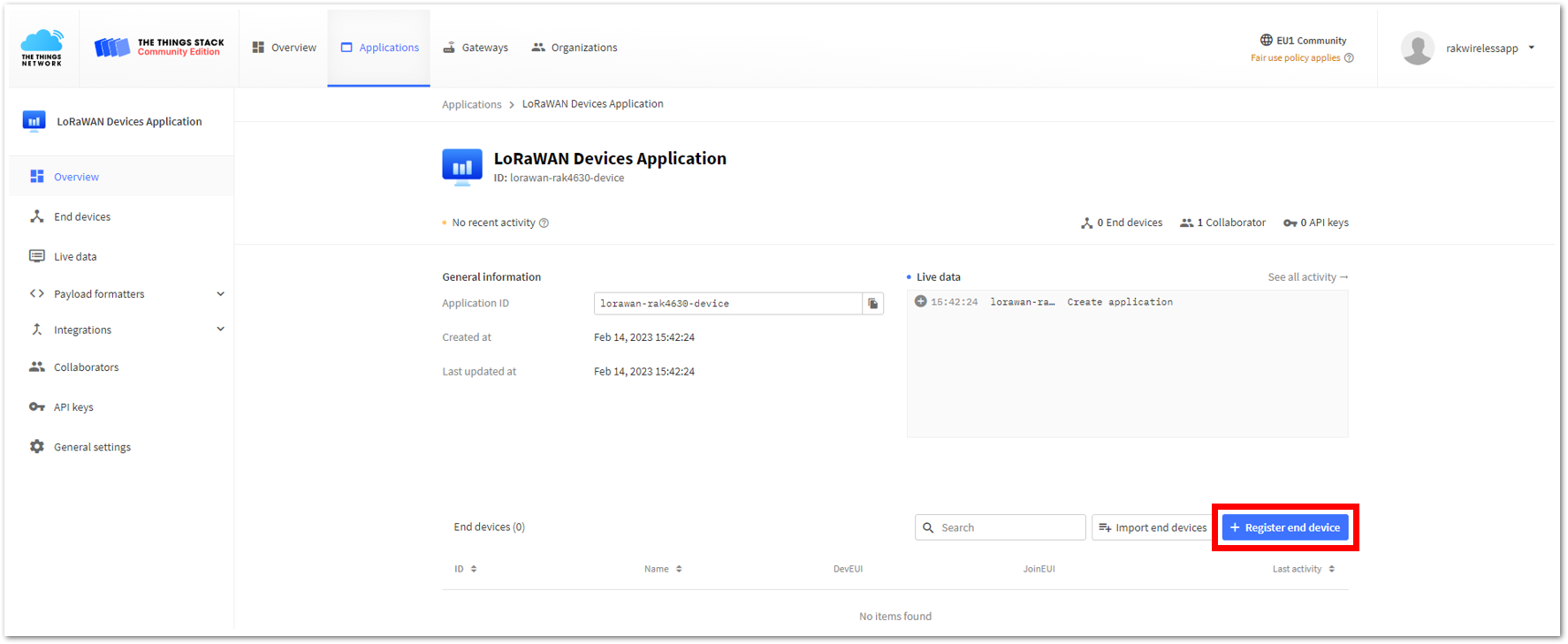The width and height of the screenshot is (1568, 644).
Task: Click the Payload formatters code icon
Action: point(37,293)
